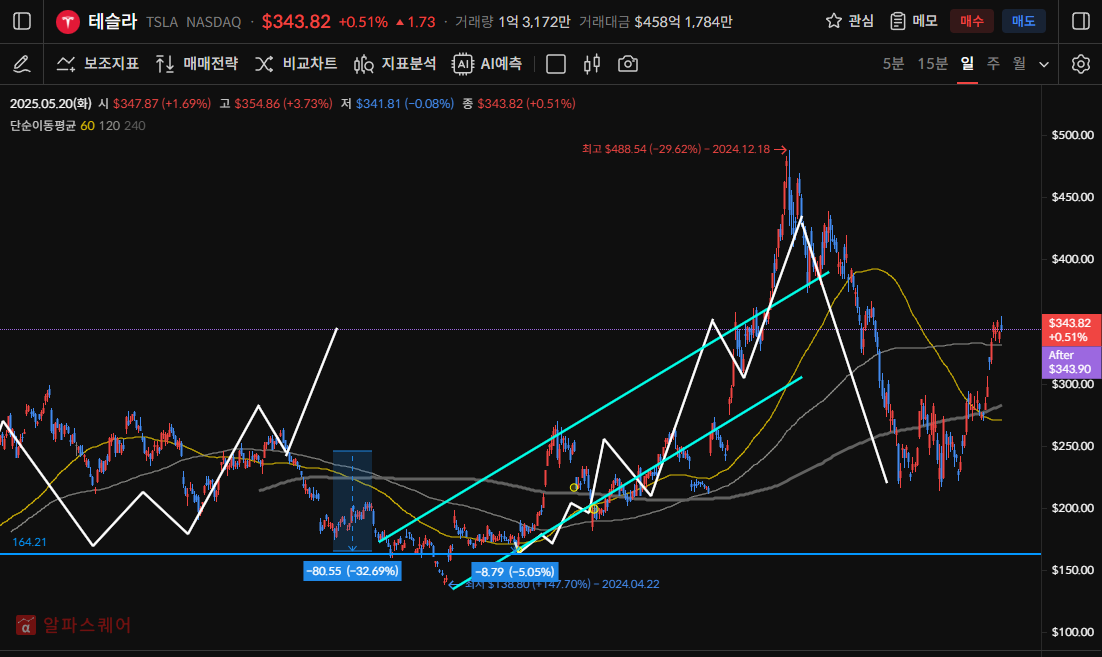Viewport: 1102px width, 657px height.
Task: Click the 종 $343.82 close price
Action: click(x=519, y=103)
